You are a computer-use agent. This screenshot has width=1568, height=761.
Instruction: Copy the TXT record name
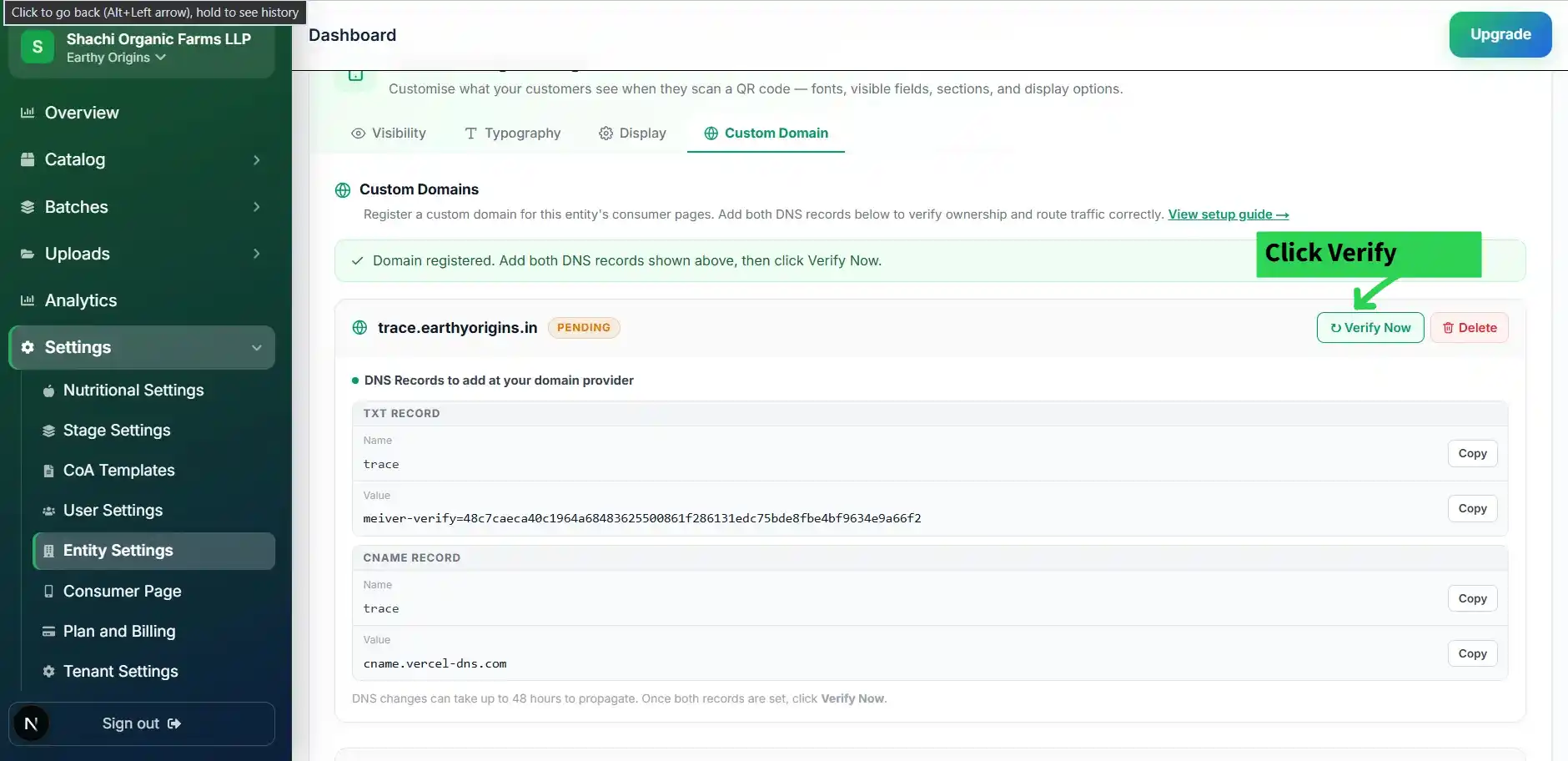click(x=1472, y=454)
